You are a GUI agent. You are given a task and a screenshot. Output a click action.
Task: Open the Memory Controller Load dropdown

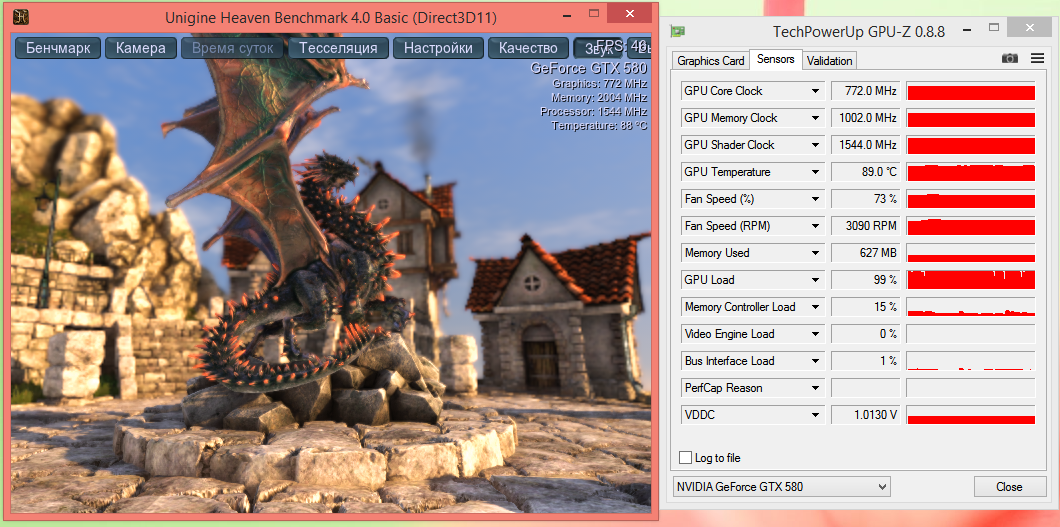point(815,307)
